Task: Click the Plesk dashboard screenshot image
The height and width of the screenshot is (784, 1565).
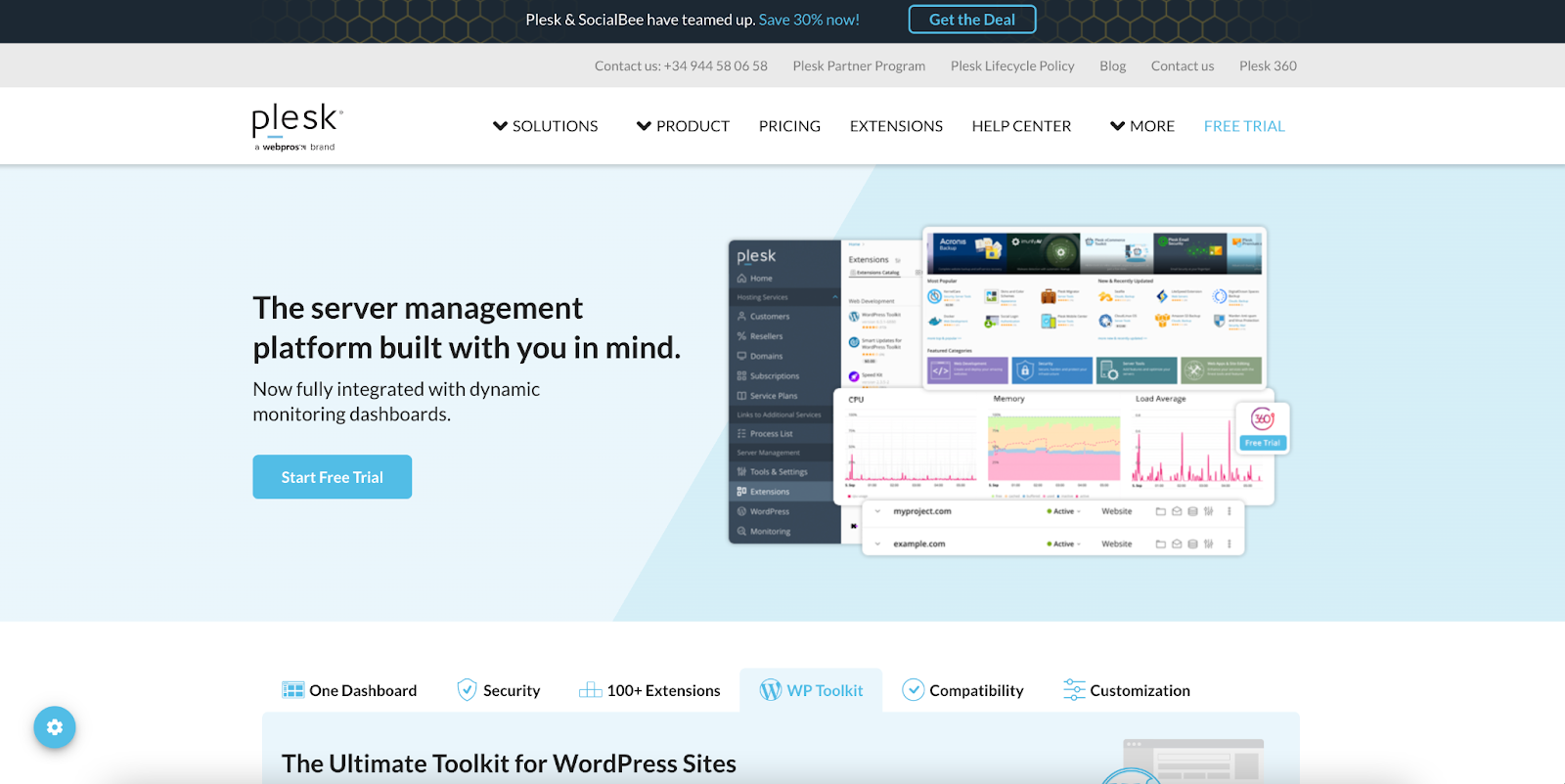Action: click(x=1008, y=392)
